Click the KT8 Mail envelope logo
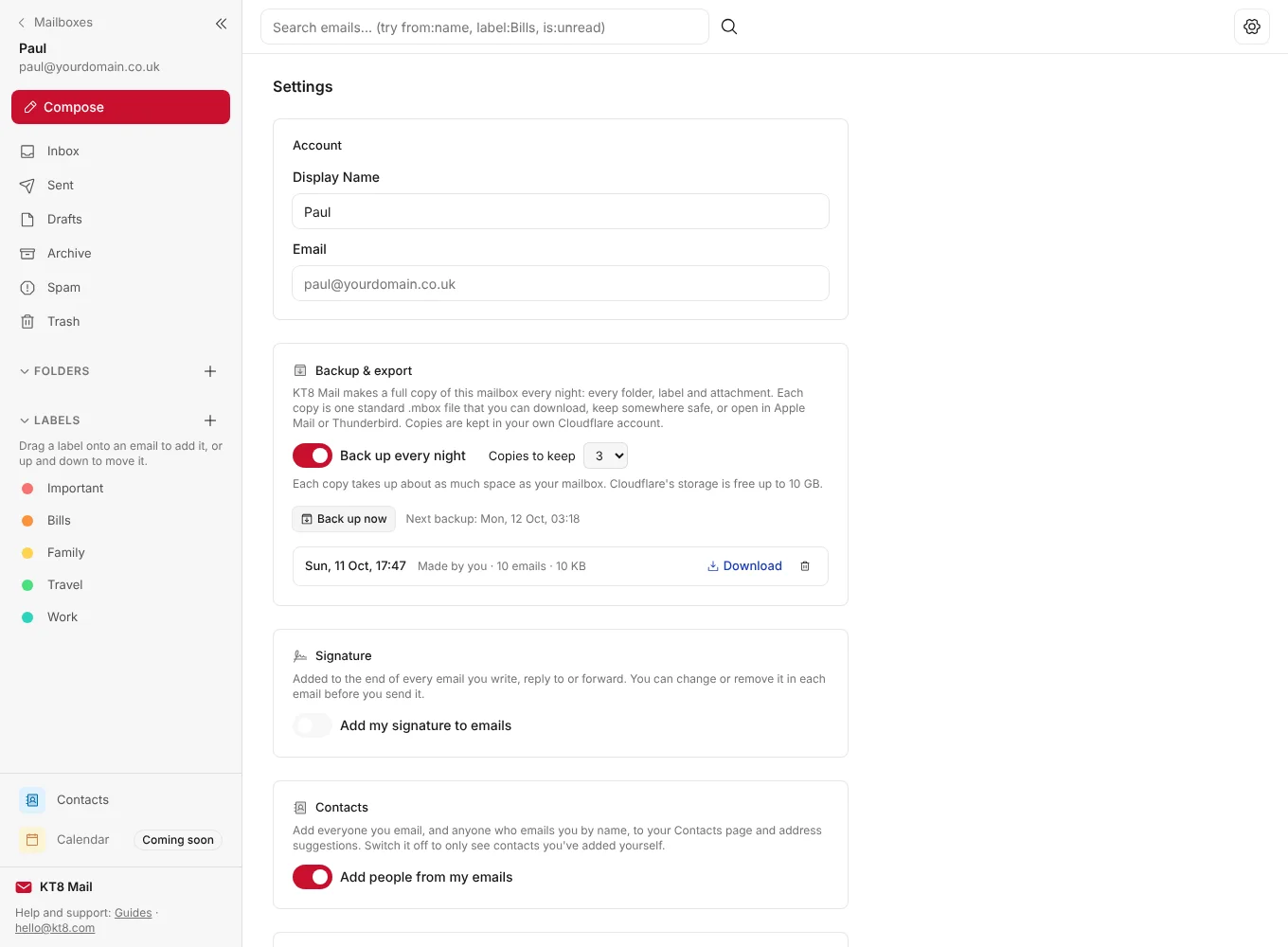 pos(24,887)
